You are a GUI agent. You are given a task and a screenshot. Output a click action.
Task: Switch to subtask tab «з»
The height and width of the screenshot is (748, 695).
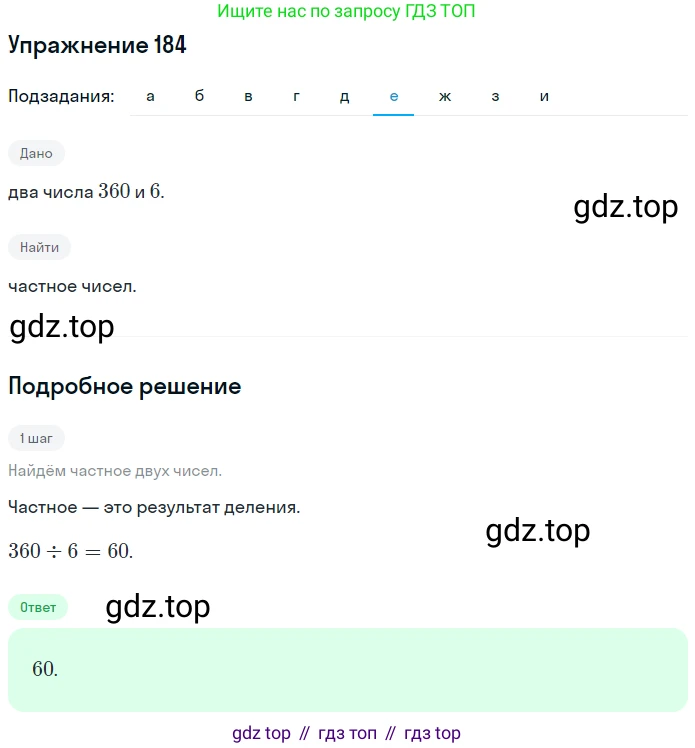495,96
